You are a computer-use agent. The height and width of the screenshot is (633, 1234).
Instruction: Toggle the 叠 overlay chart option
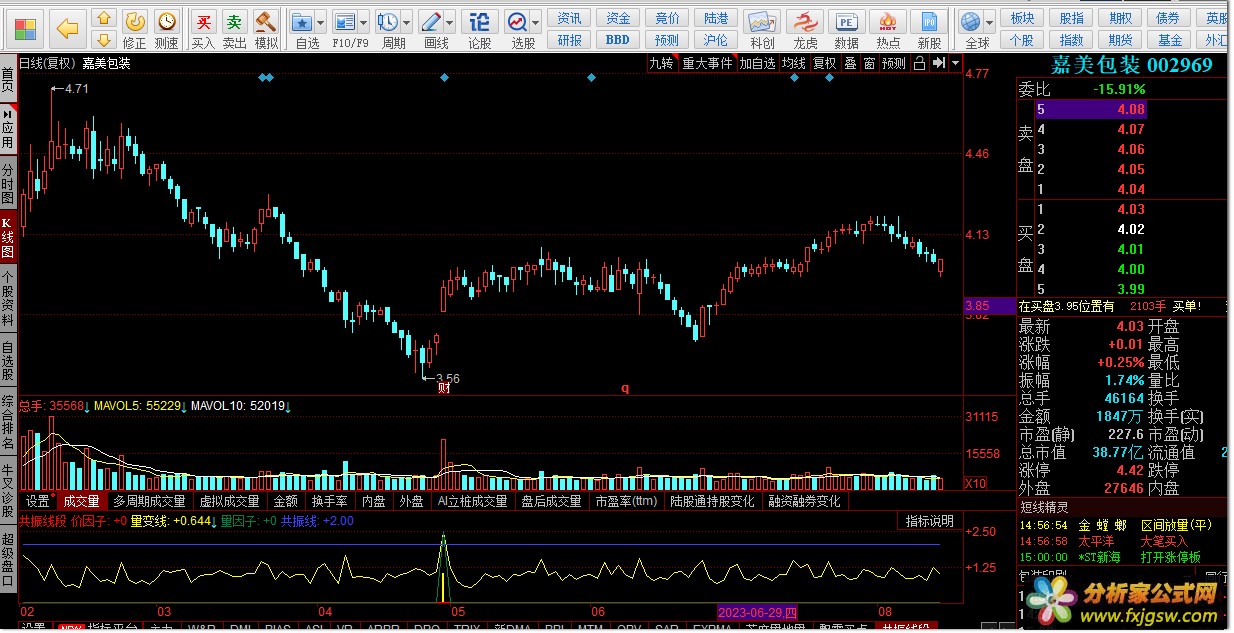[850, 62]
